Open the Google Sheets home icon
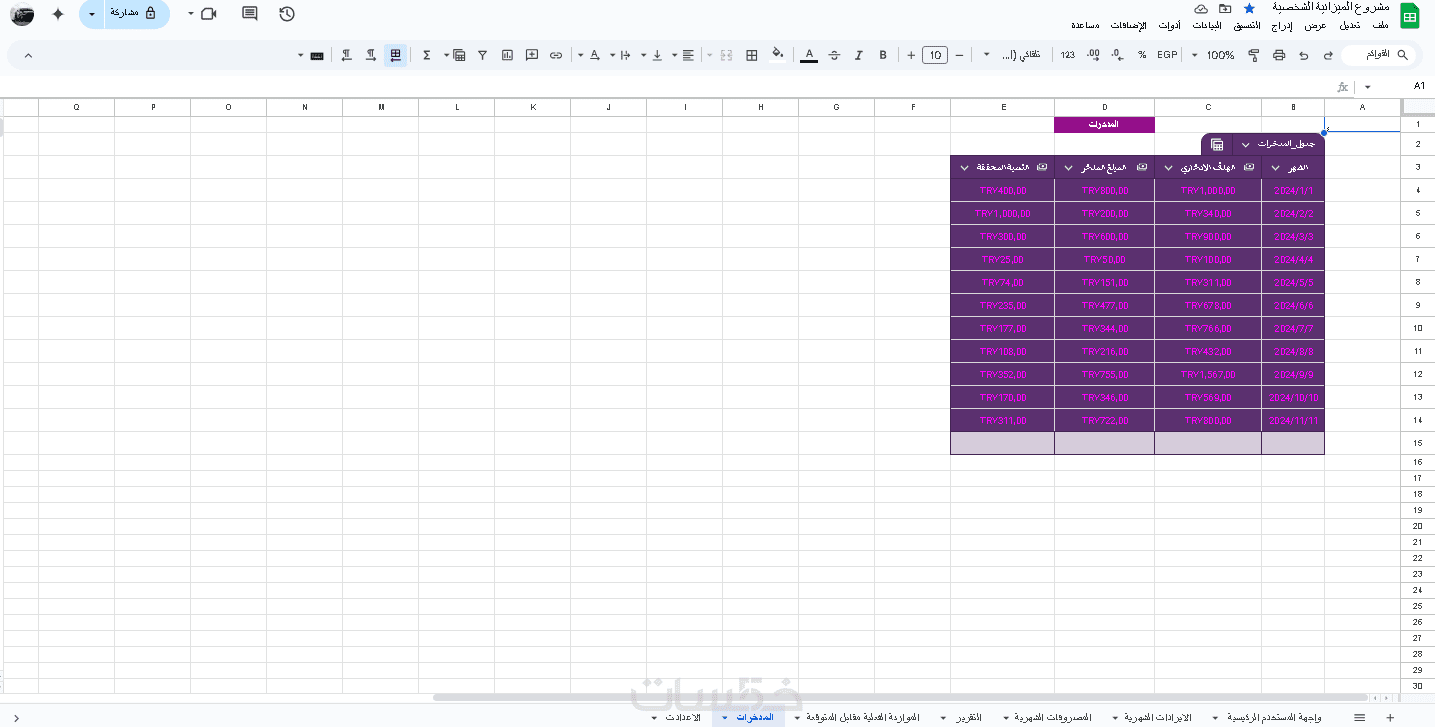This screenshot has height=727, width=1435. [x=1410, y=16]
